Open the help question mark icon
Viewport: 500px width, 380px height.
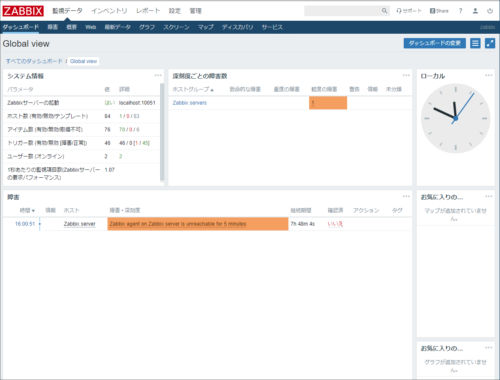[460, 11]
